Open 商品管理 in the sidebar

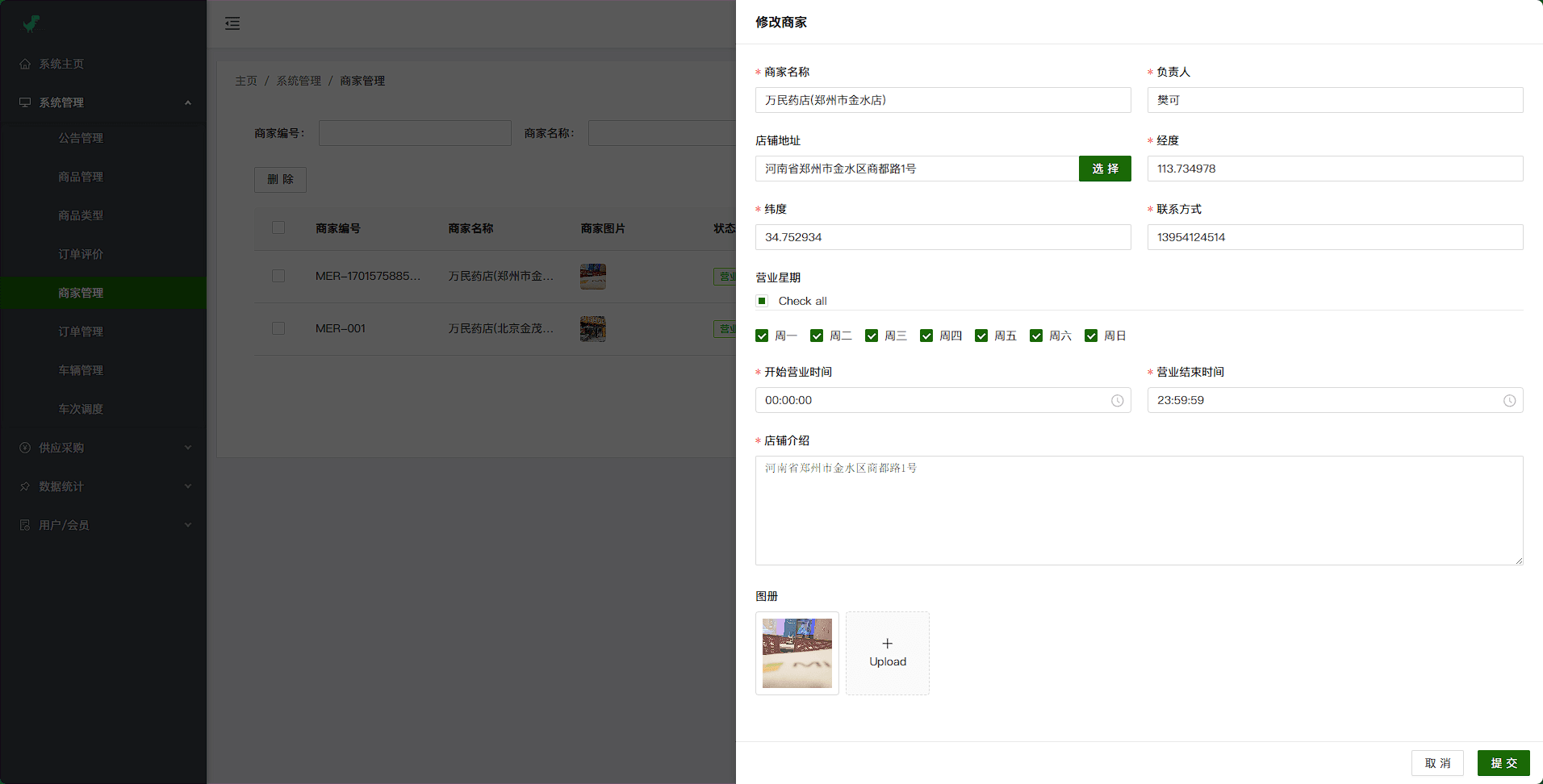pyautogui.click(x=81, y=177)
